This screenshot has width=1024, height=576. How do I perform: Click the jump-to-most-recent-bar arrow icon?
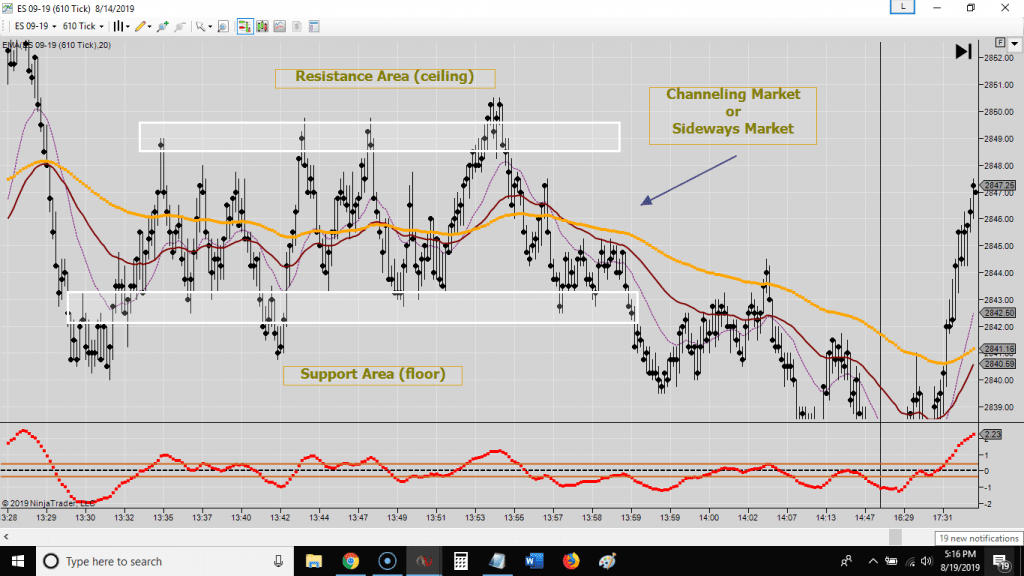tap(962, 50)
